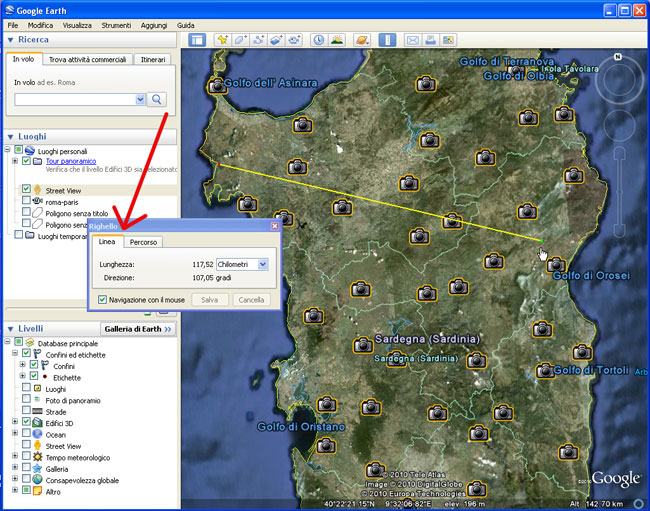
Task: Click the print toolbar icon
Action: tap(430, 40)
